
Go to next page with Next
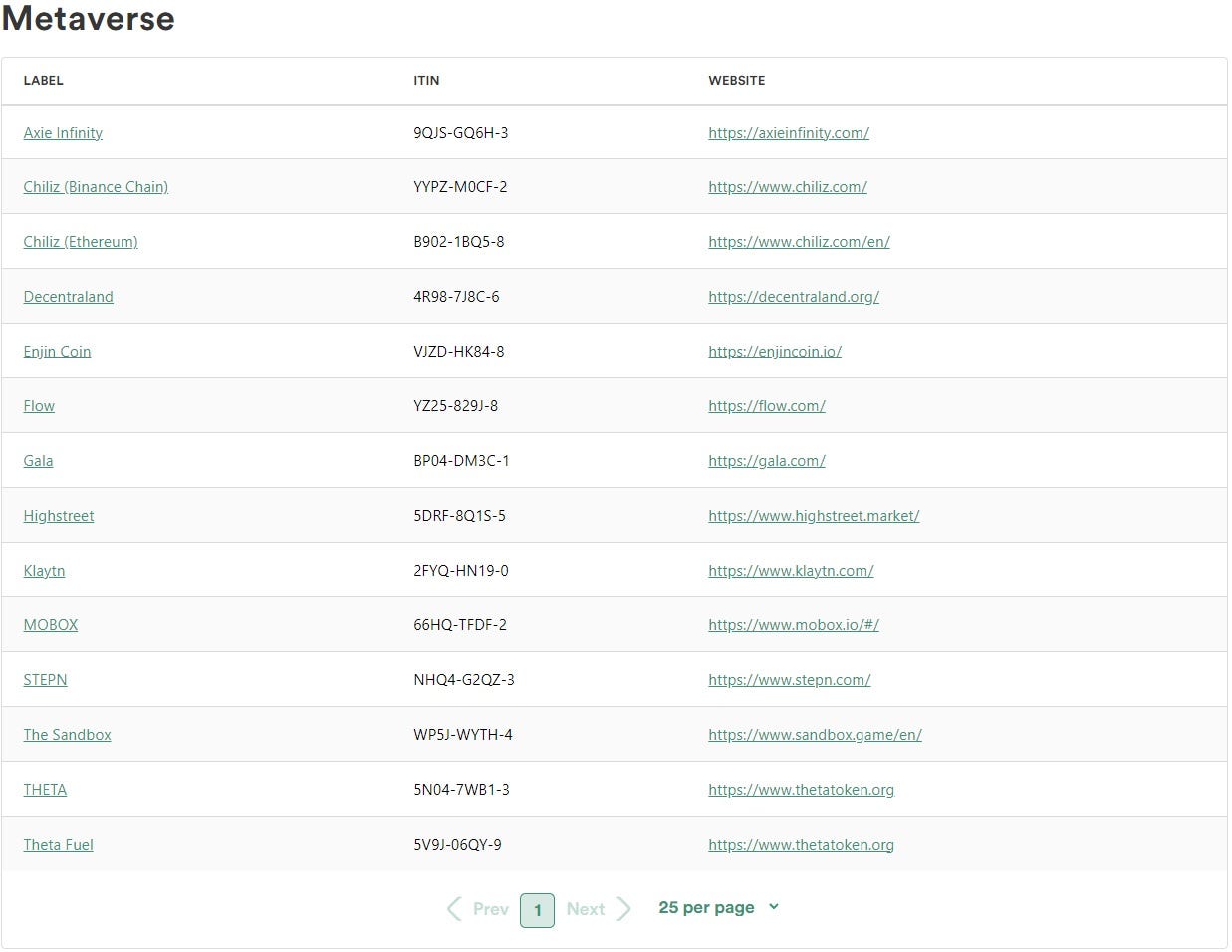click(599, 909)
